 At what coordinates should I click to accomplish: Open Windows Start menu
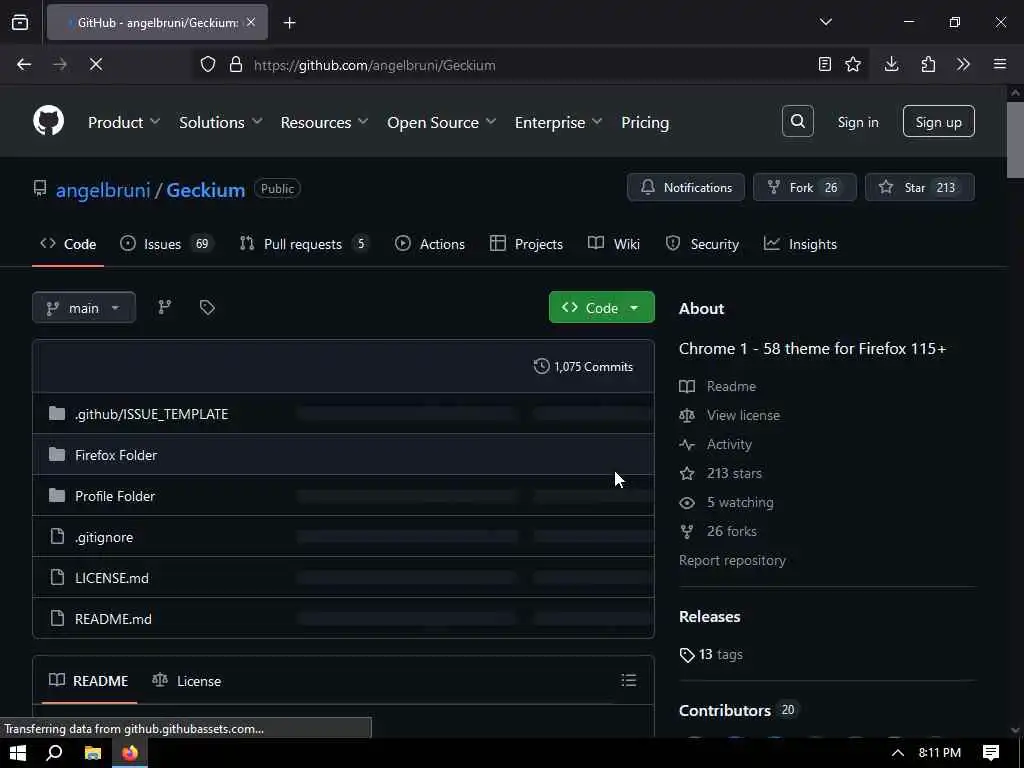pos(18,753)
